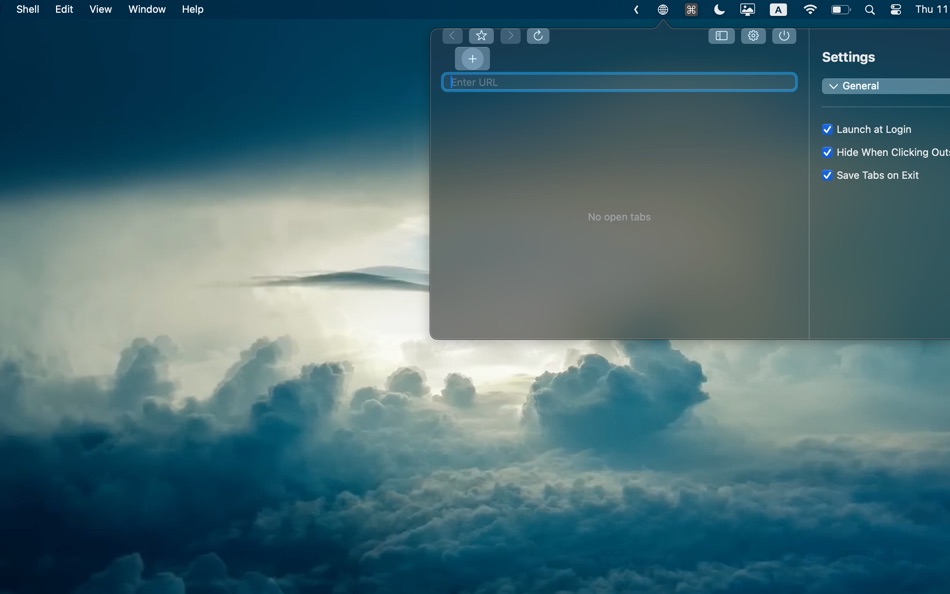
Task: Open the View menu
Action: click(x=101, y=9)
